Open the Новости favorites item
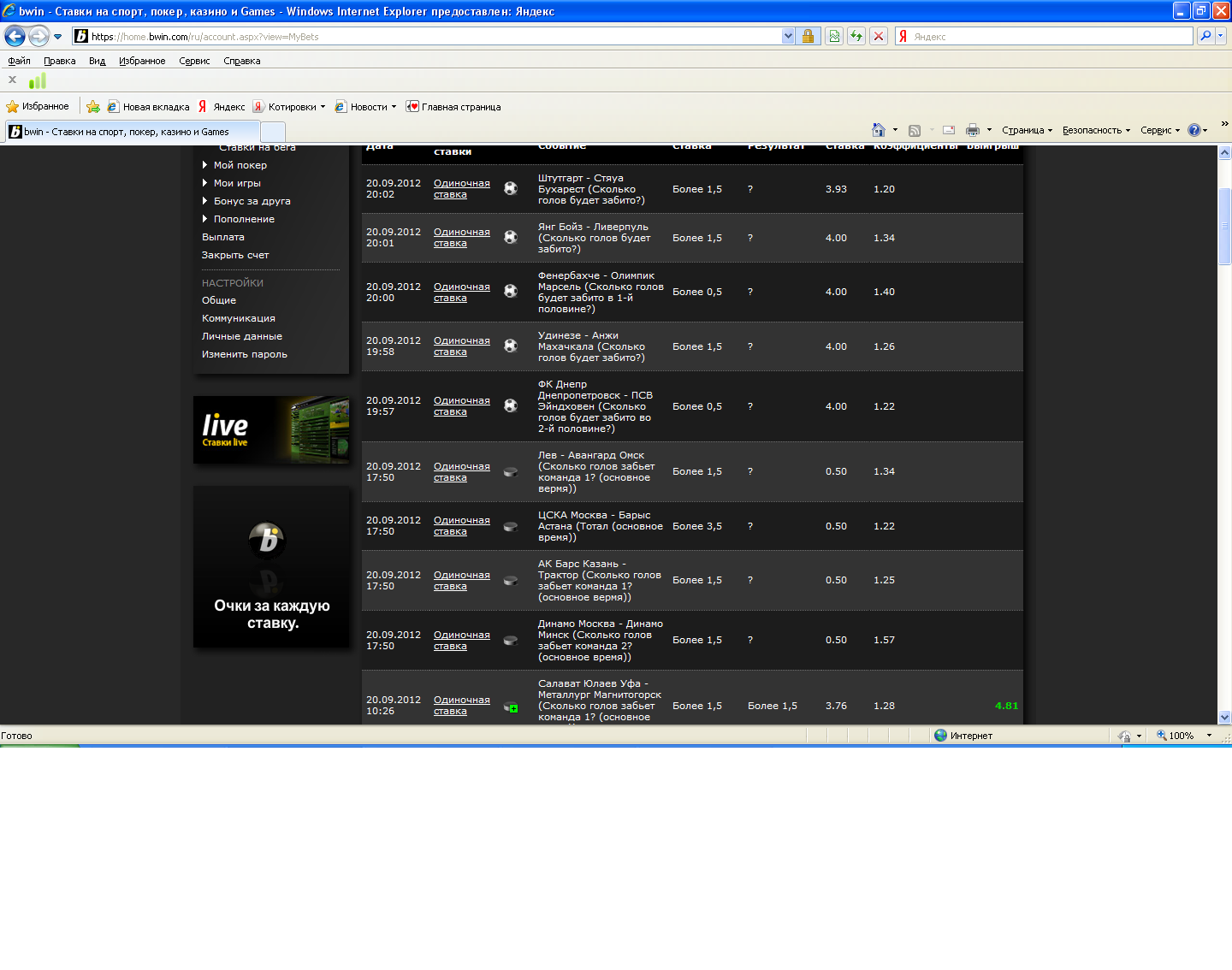Screen dimensions: 1232x970 [365, 107]
